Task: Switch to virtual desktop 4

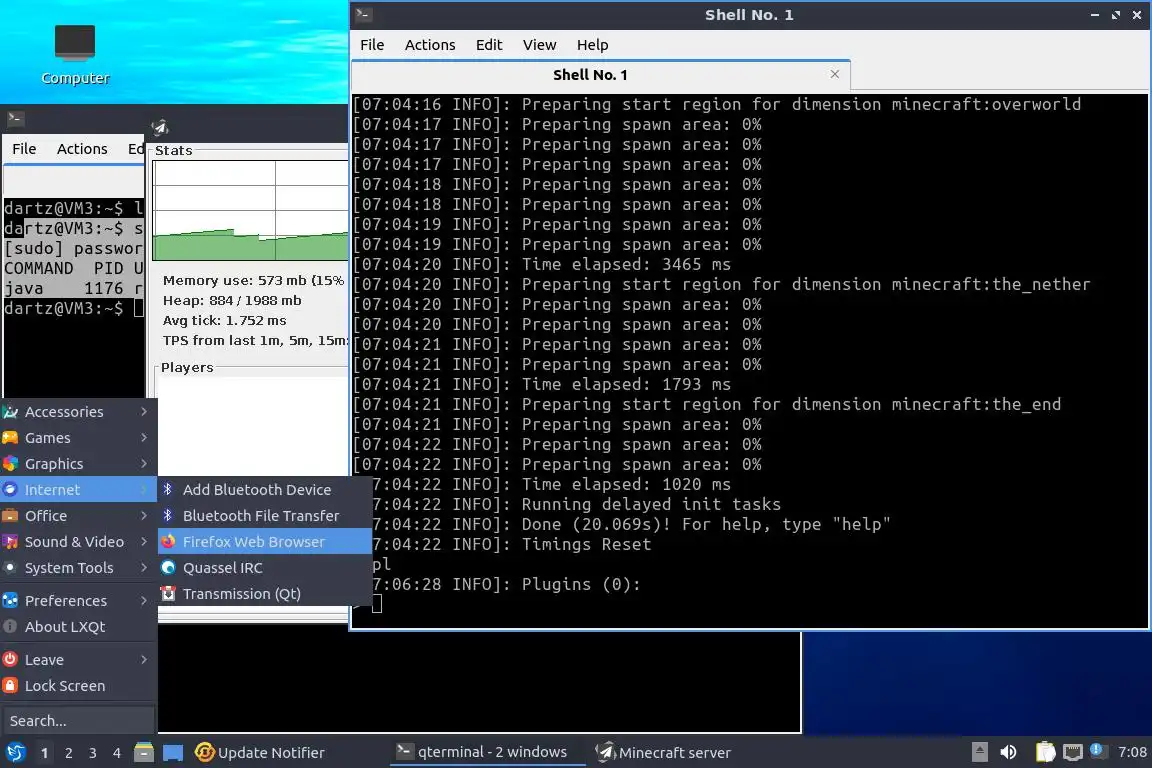Action: [x=116, y=753]
